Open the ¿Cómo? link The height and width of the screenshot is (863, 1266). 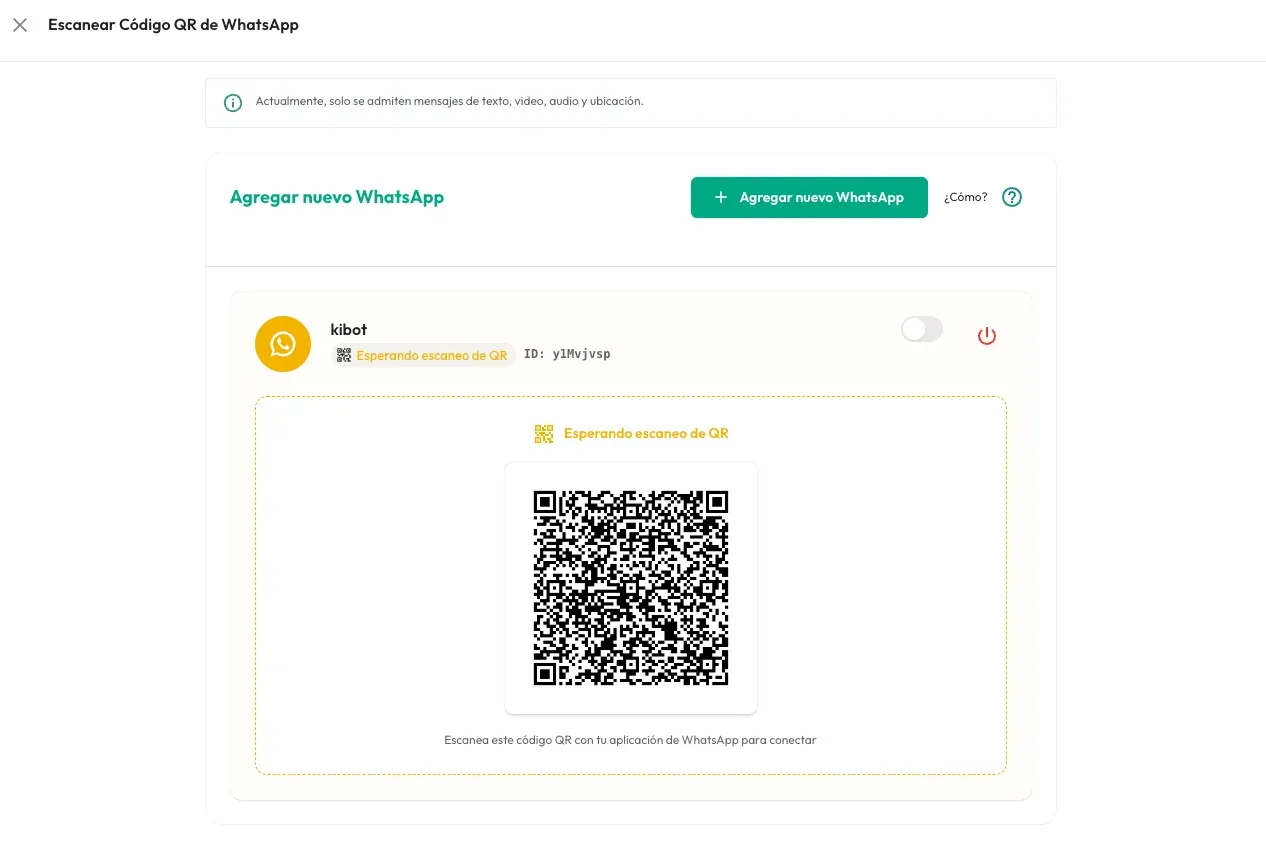(x=963, y=197)
